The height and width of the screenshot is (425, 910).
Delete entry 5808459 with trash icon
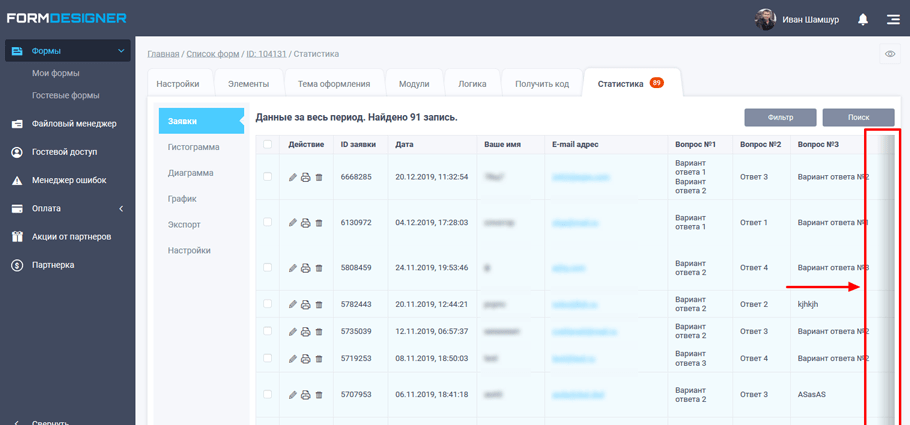319,268
